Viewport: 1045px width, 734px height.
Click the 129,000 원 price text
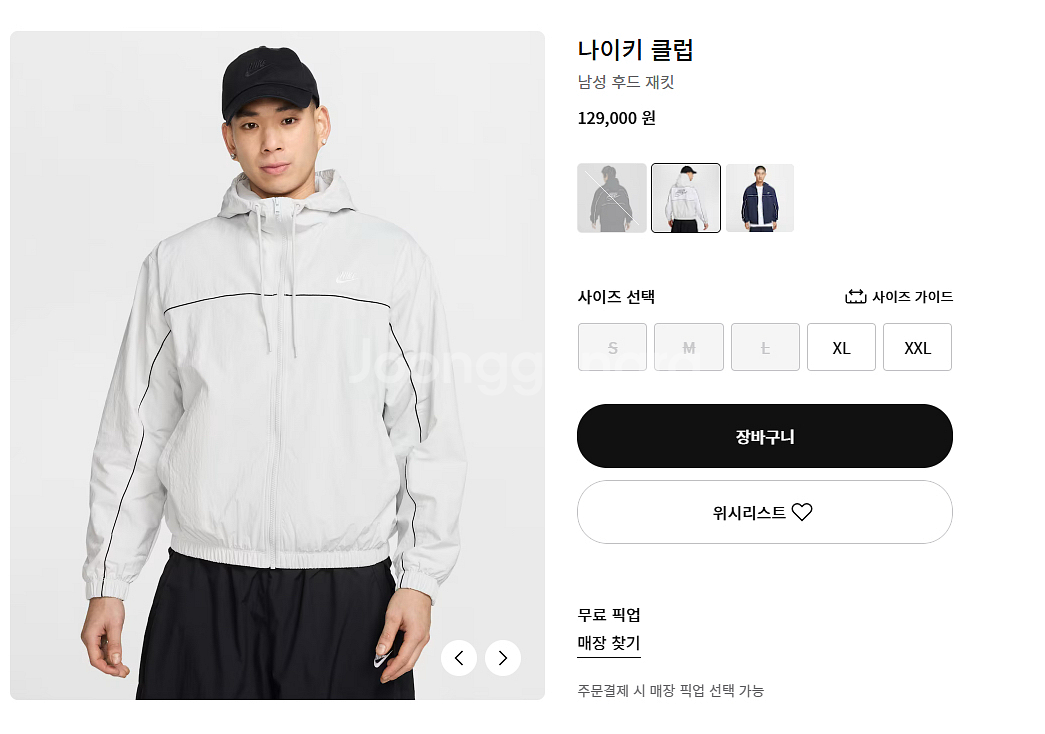[x=616, y=118]
